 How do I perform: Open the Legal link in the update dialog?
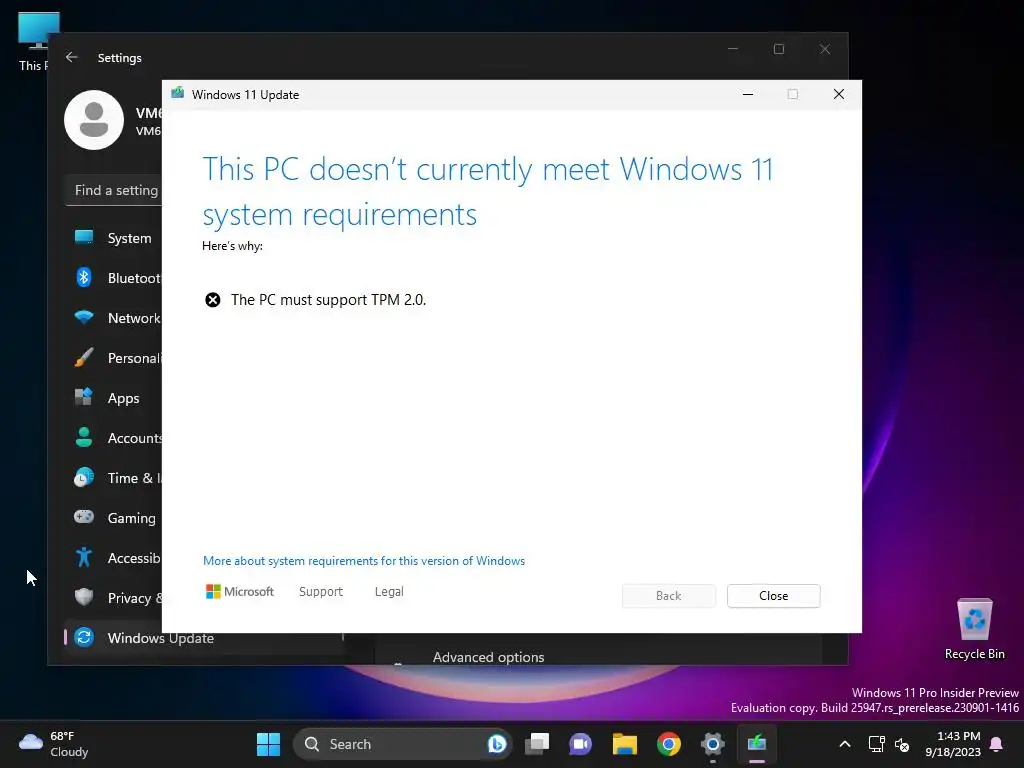(389, 592)
